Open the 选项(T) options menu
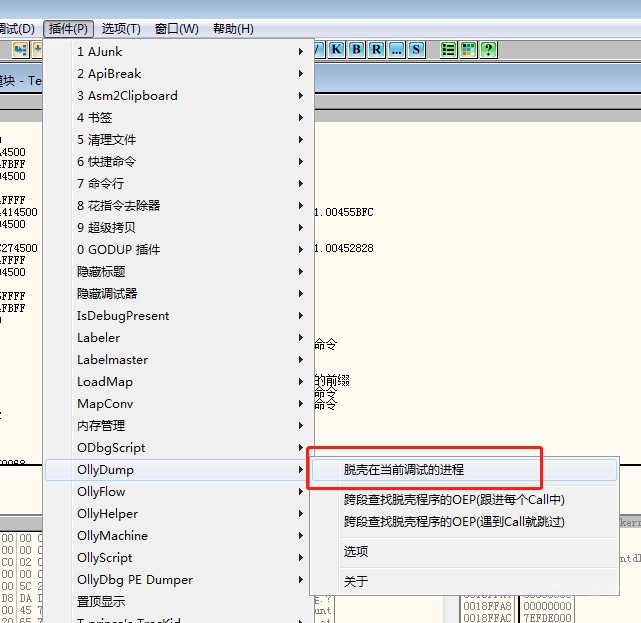The height and width of the screenshot is (623, 641). coord(121,29)
